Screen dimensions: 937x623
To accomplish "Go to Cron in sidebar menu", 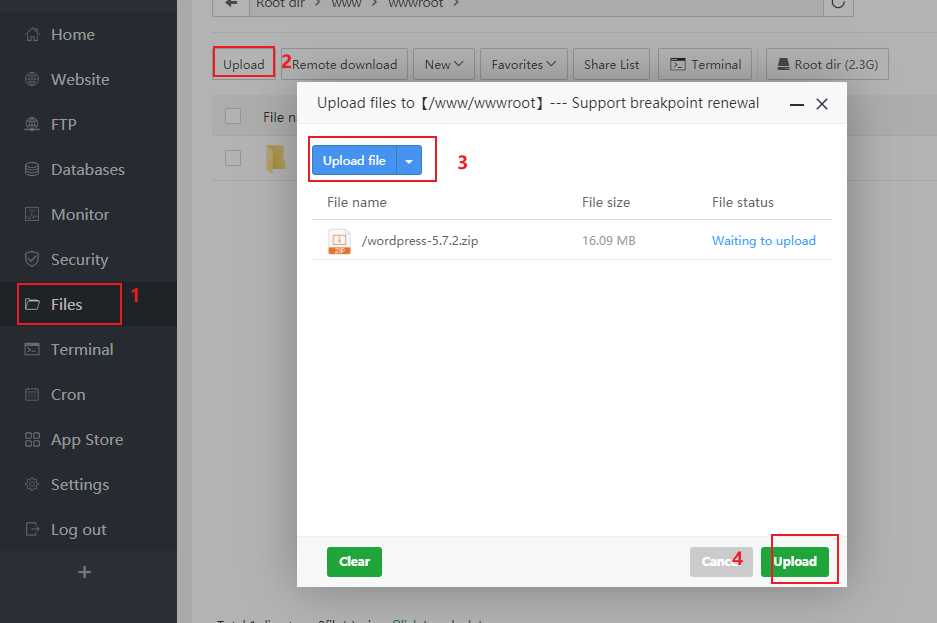I will (67, 395).
